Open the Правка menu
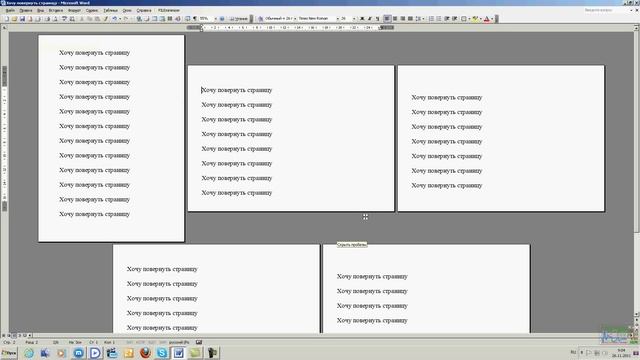Screen dimensions: 640x360 click(26, 10)
